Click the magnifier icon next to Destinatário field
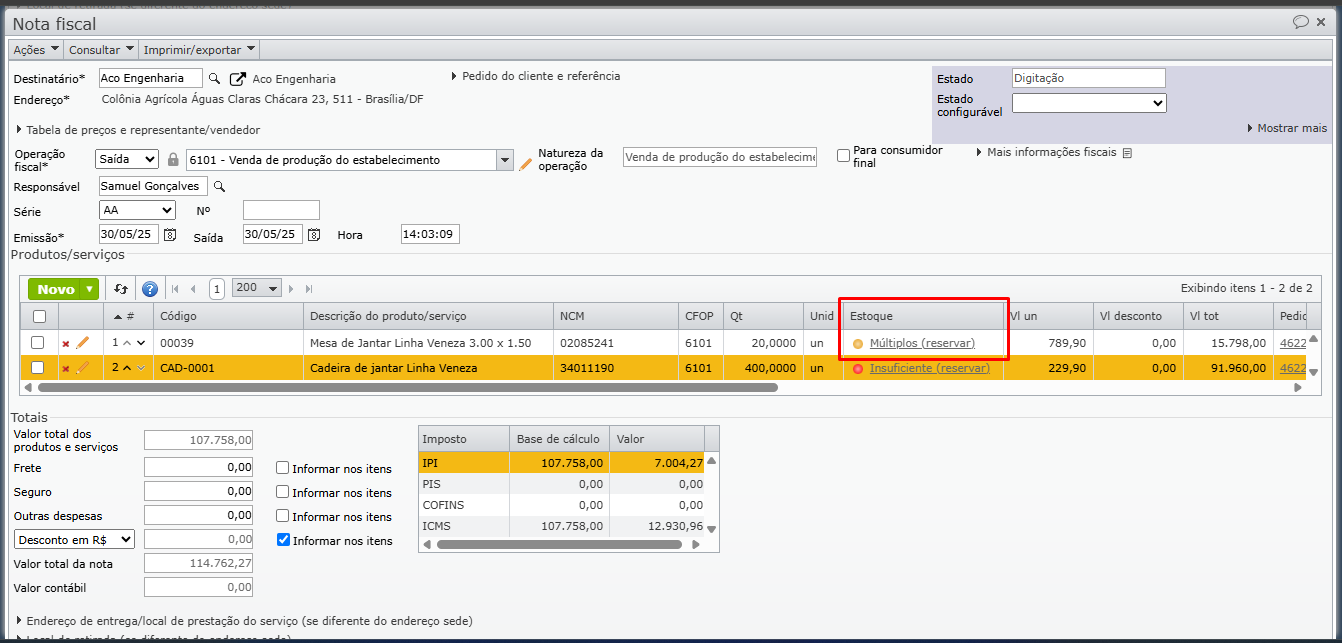Image resolution: width=1342 pixels, height=643 pixels. click(x=215, y=78)
